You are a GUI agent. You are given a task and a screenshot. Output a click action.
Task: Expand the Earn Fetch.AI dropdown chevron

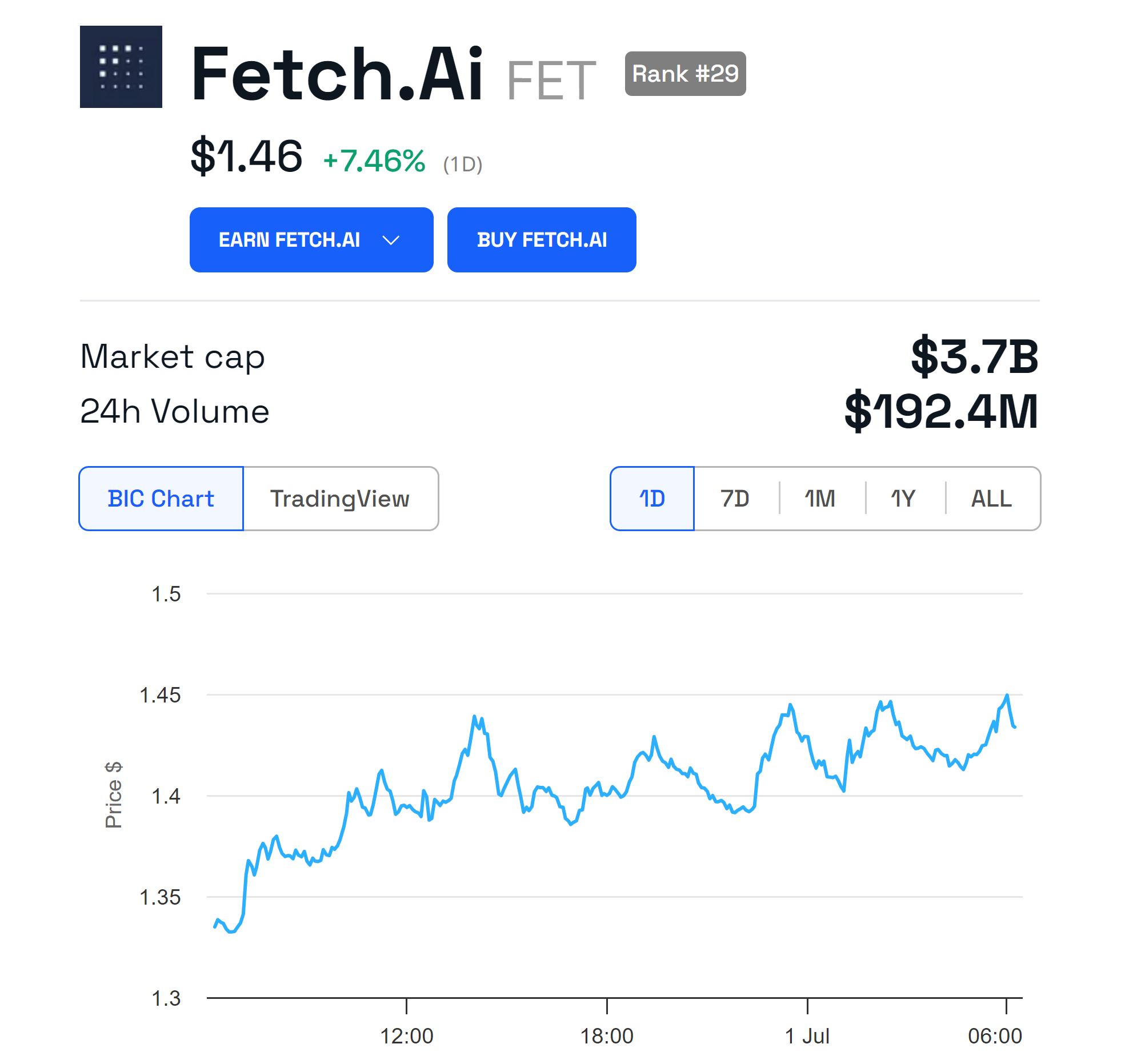pyautogui.click(x=391, y=240)
